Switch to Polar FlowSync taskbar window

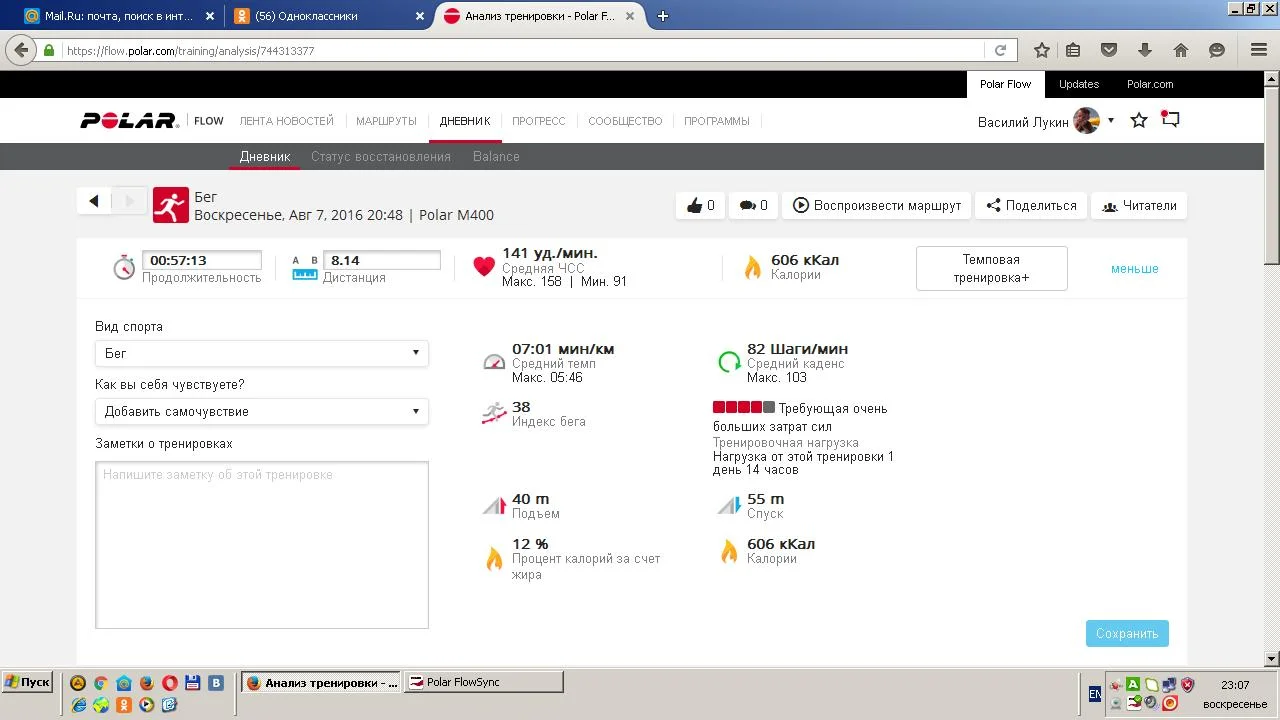tap(484, 682)
